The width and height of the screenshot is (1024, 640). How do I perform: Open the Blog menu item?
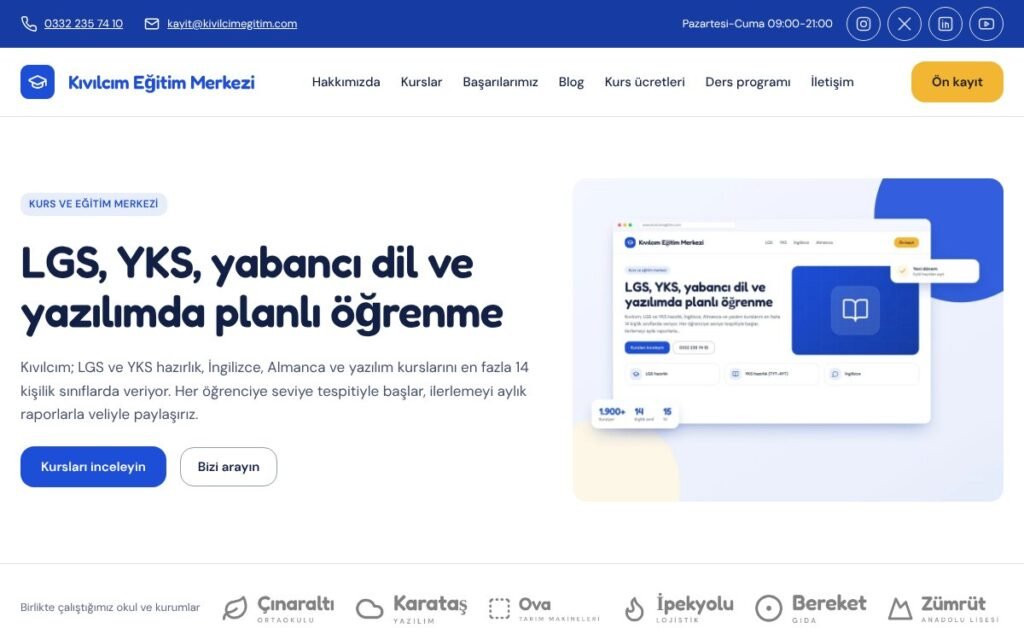pos(571,82)
